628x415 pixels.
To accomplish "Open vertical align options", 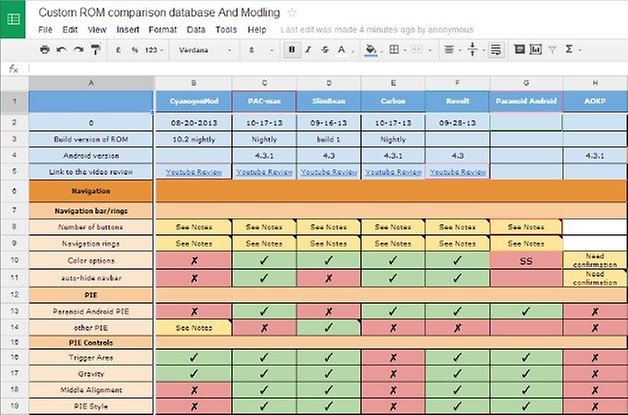I will point(472,50).
